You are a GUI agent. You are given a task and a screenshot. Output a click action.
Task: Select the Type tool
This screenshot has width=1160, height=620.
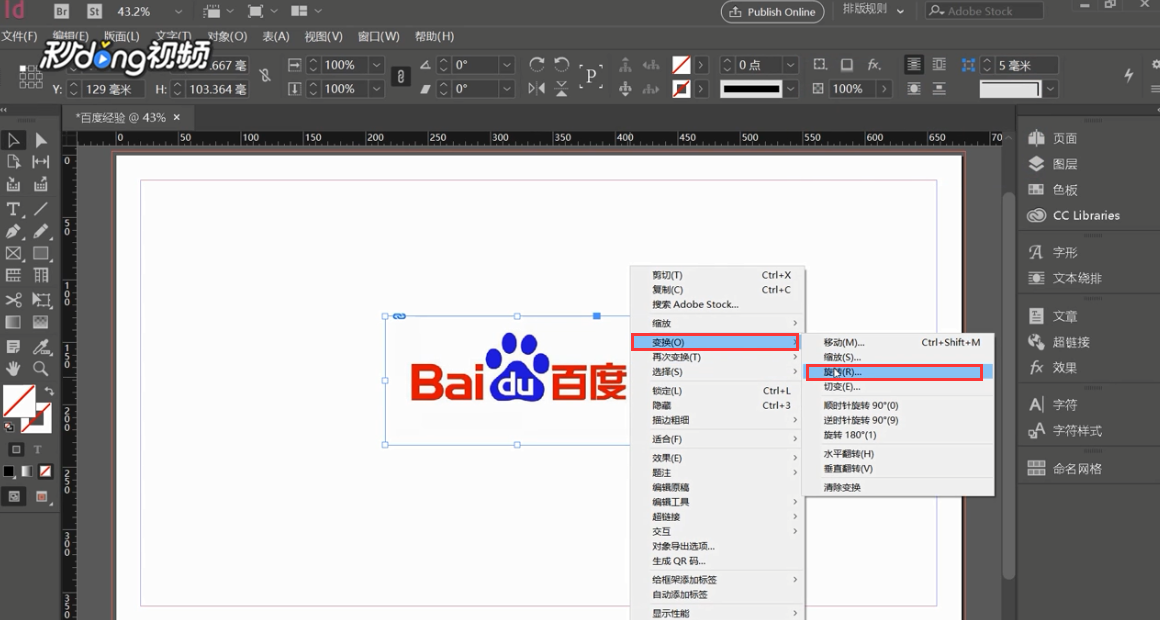pyautogui.click(x=13, y=209)
